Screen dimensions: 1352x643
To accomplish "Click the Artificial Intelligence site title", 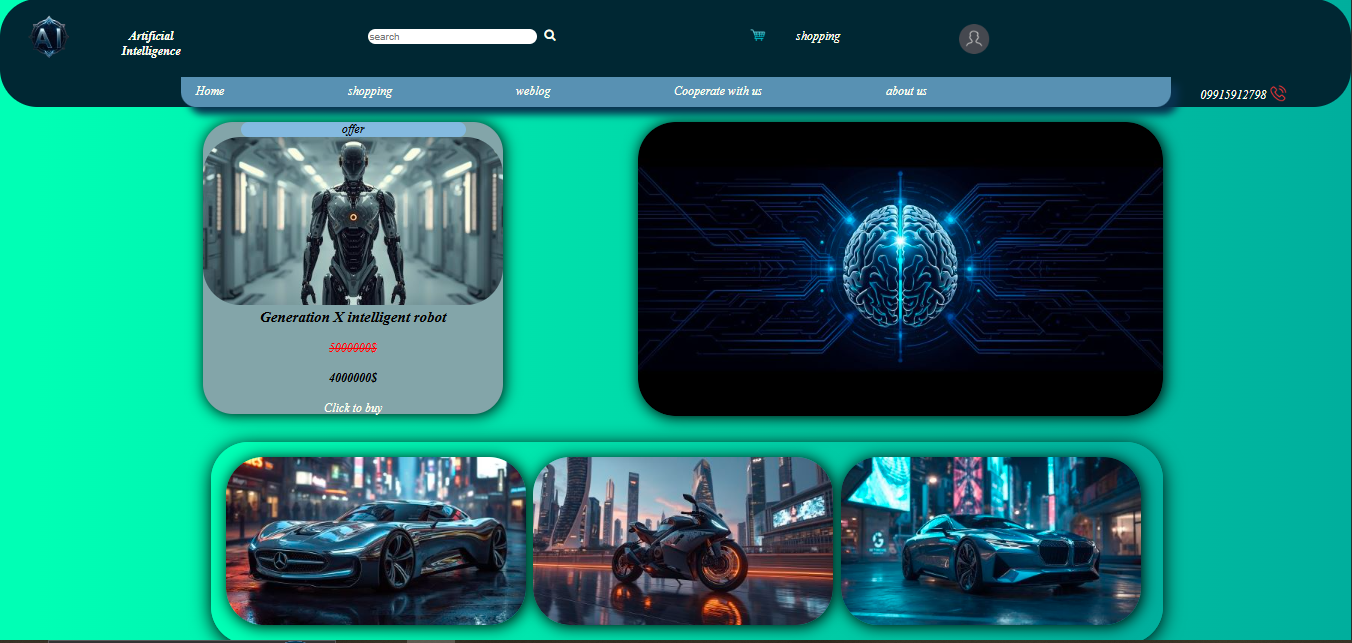I will point(151,43).
